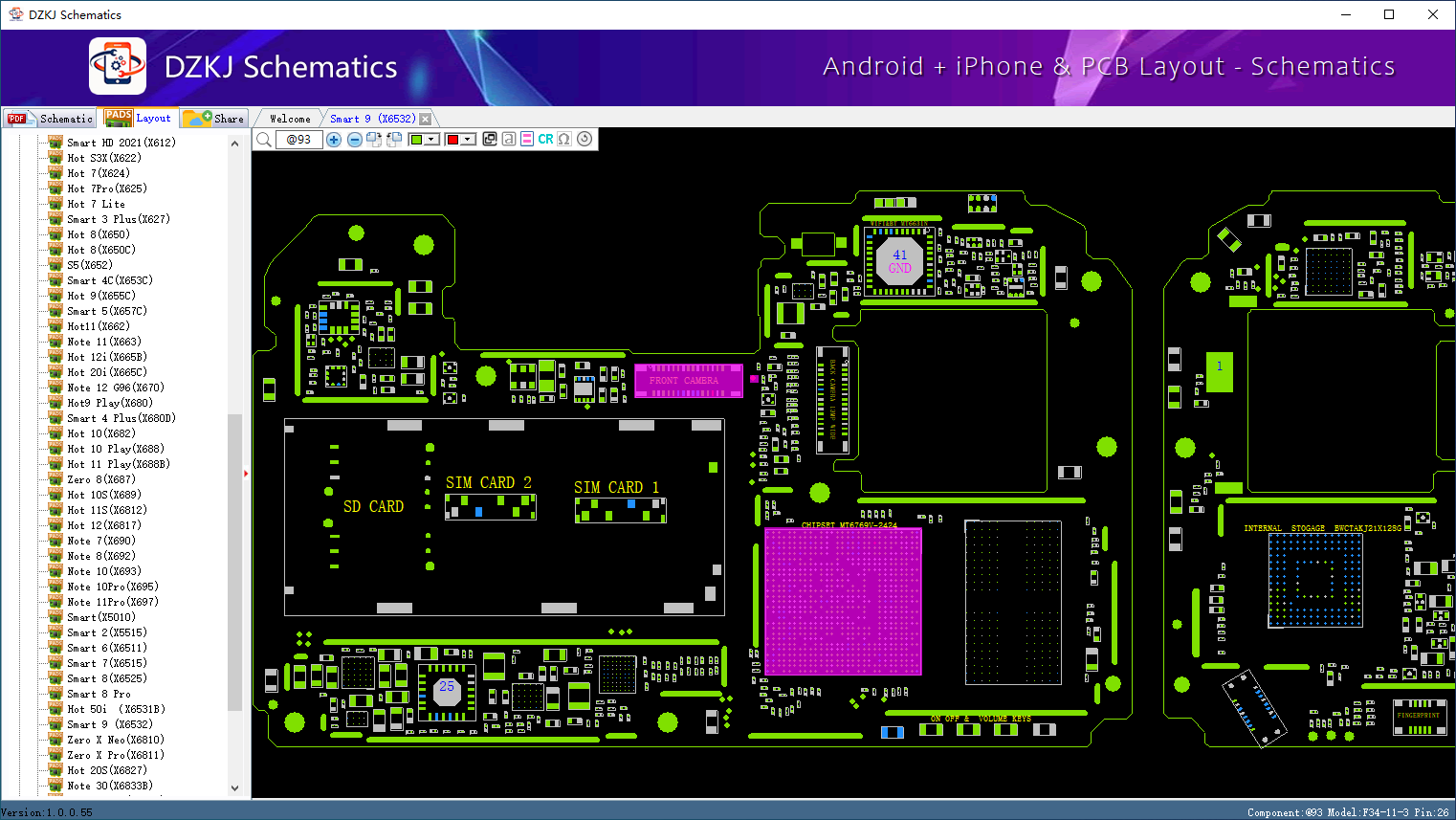Open Note 10Pro(X695) model entry
This screenshot has height=820, width=1456.
(x=113, y=587)
